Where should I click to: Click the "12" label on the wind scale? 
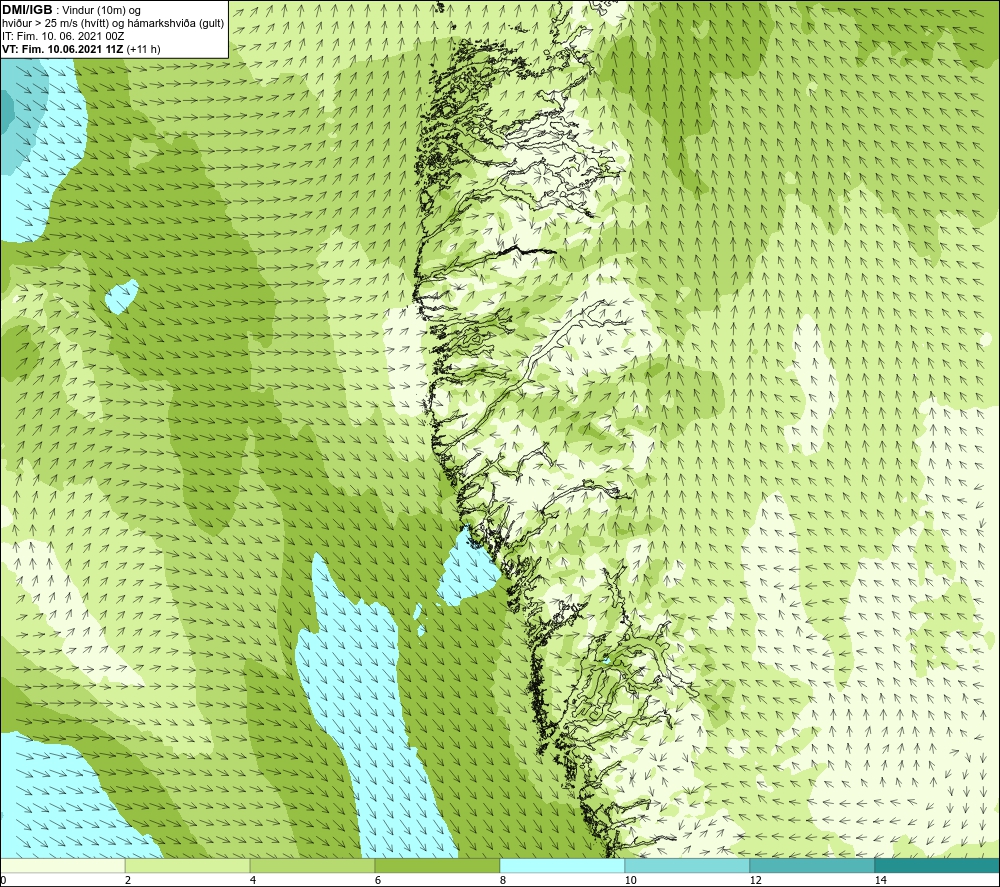755,880
